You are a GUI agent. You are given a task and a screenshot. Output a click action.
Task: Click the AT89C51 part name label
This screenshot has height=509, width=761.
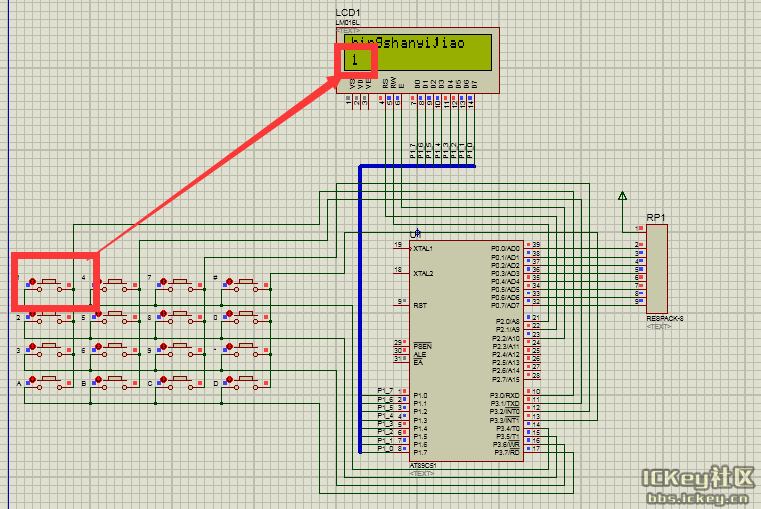(x=423, y=465)
